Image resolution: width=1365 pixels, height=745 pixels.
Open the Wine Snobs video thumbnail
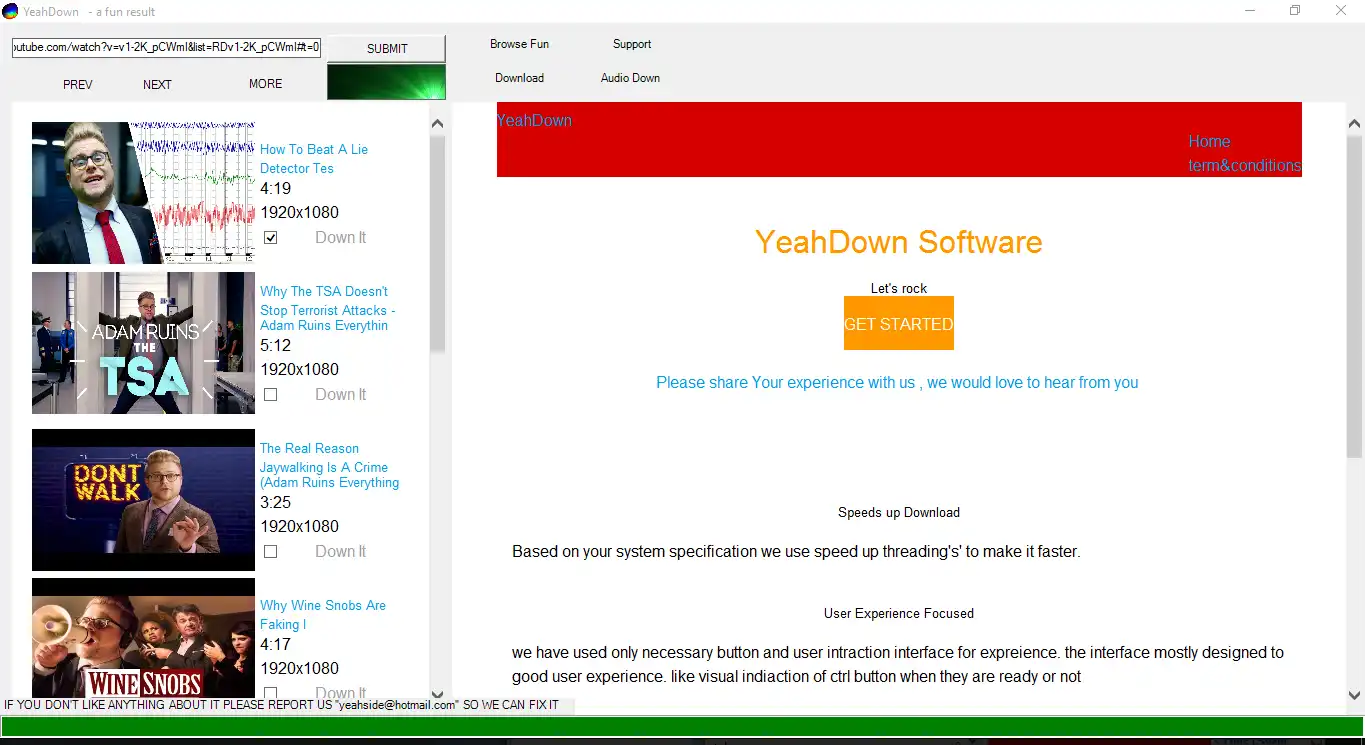pyautogui.click(x=143, y=638)
